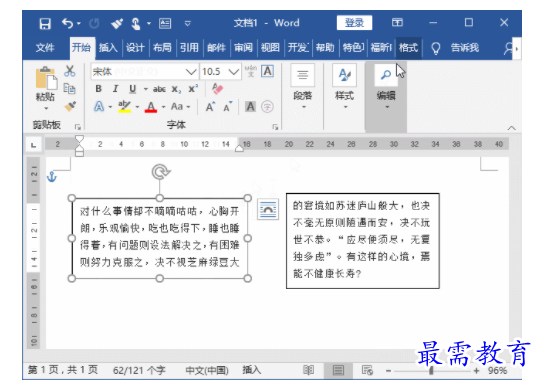539x385 pixels.
Task: Click the rotation handle above the text box
Action: (161, 172)
